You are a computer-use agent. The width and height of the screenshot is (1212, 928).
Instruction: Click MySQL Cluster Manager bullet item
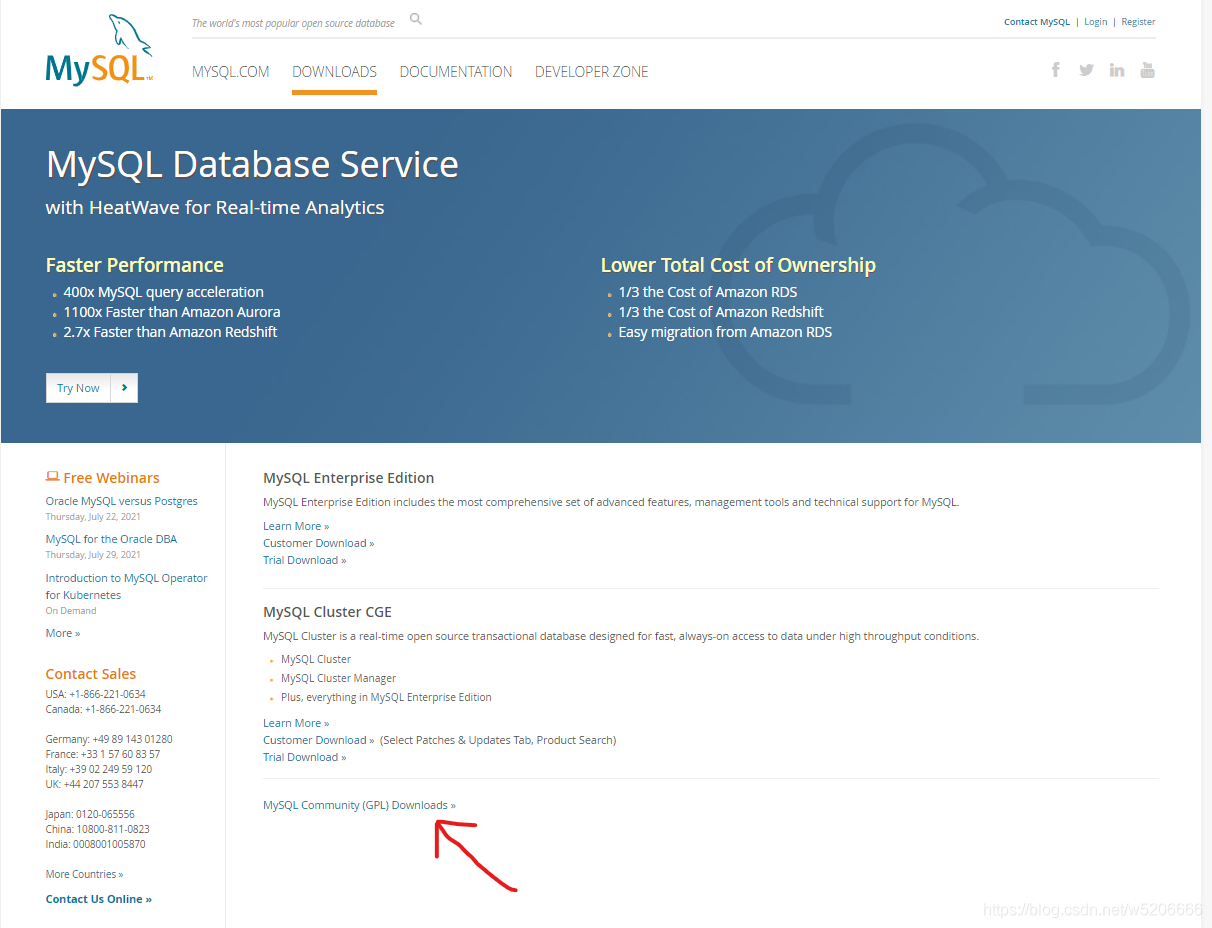click(339, 678)
